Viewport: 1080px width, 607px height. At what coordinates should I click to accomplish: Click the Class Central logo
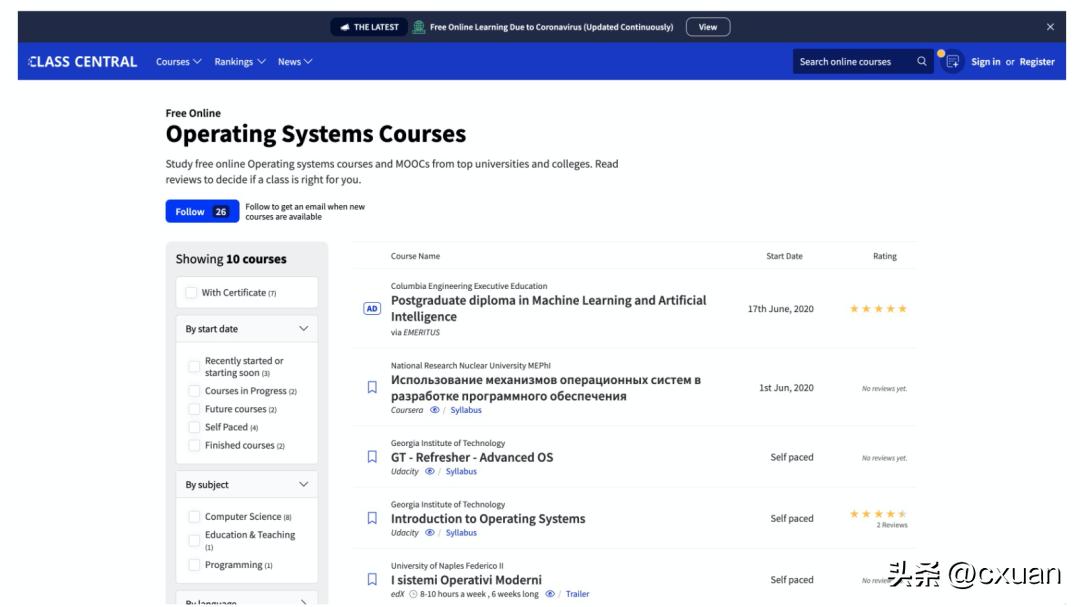coord(83,62)
